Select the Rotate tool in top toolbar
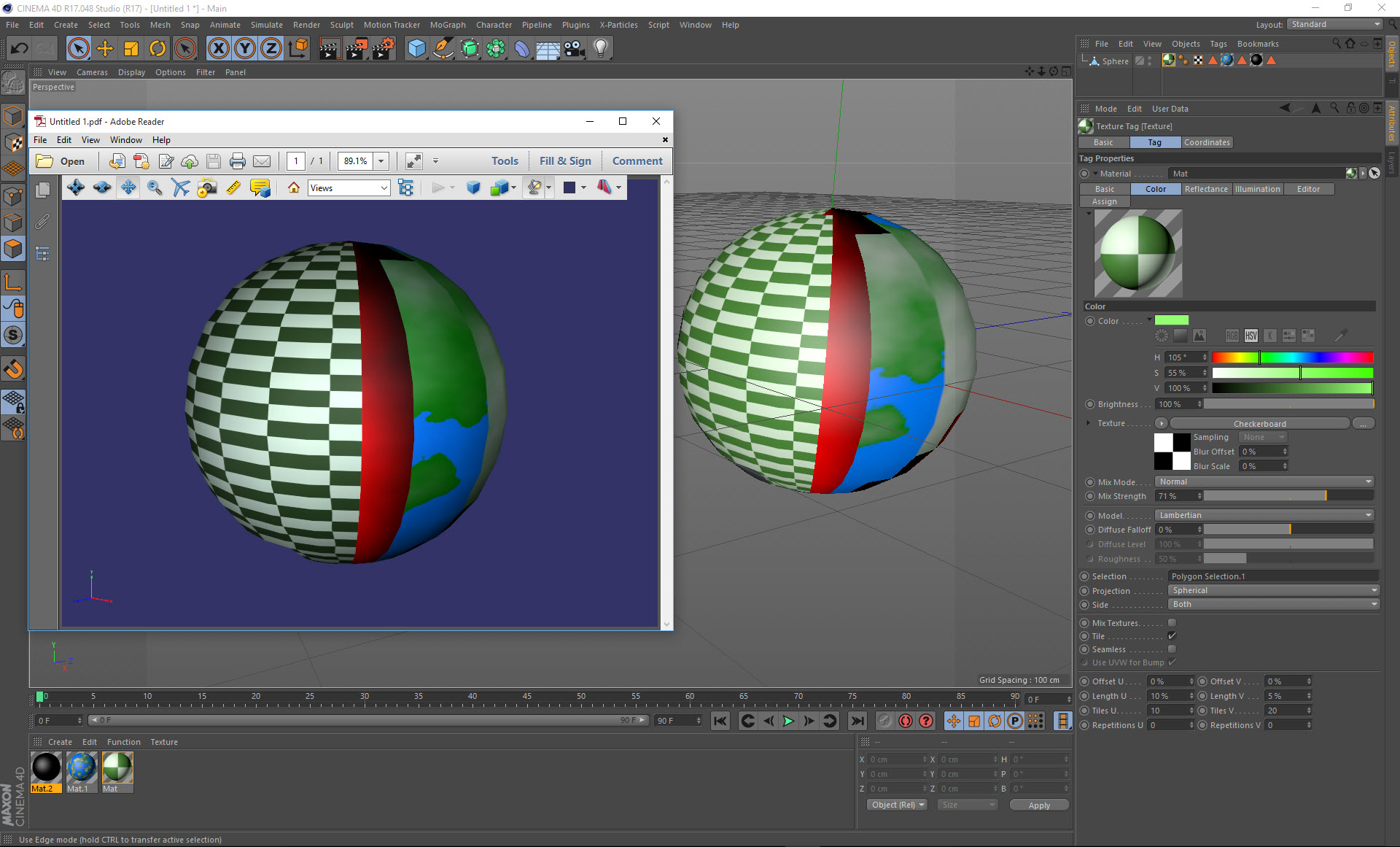This screenshot has width=1400, height=847. pyautogui.click(x=157, y=49)
